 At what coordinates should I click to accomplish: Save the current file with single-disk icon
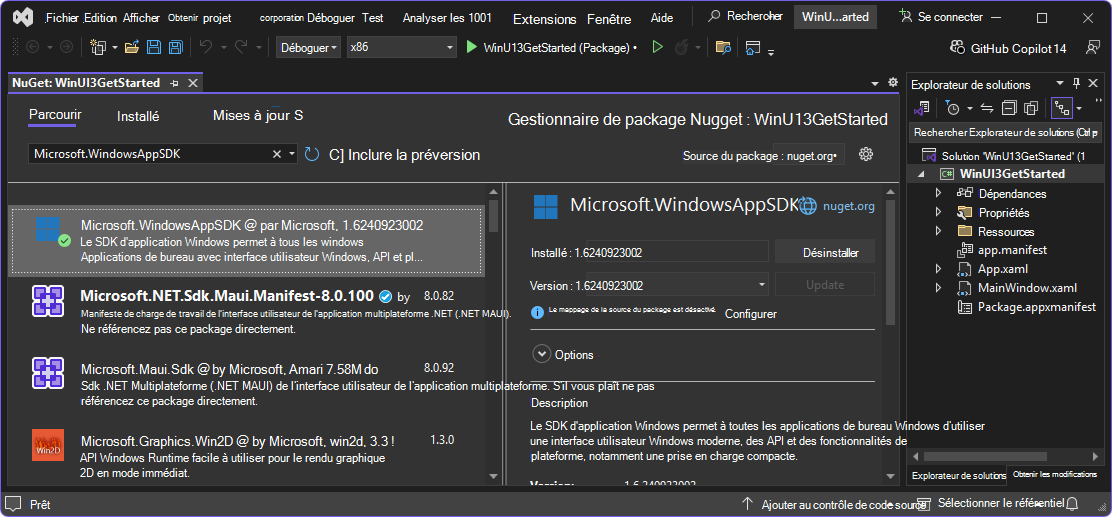tap(153, 48)
